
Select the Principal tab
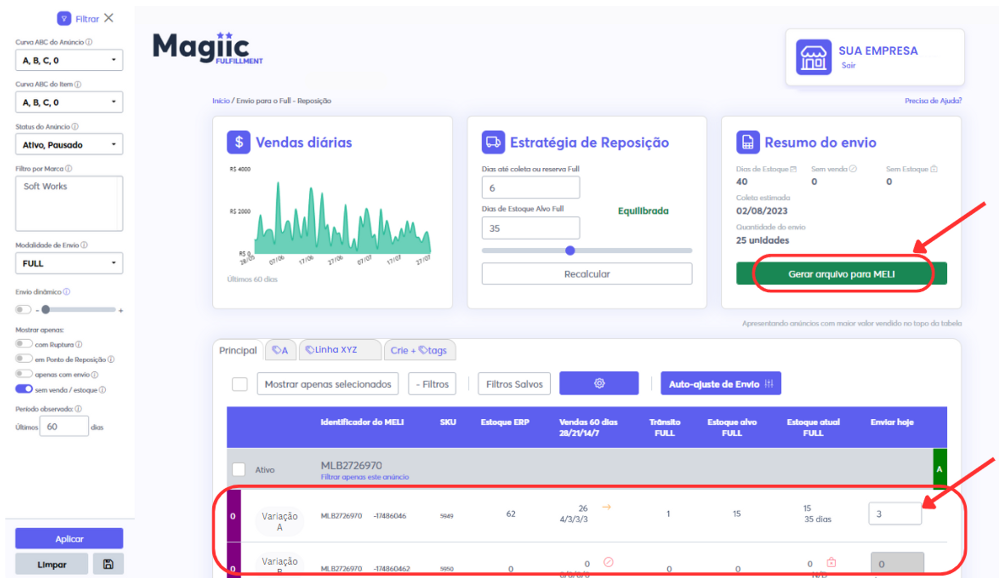pos(238,350)
